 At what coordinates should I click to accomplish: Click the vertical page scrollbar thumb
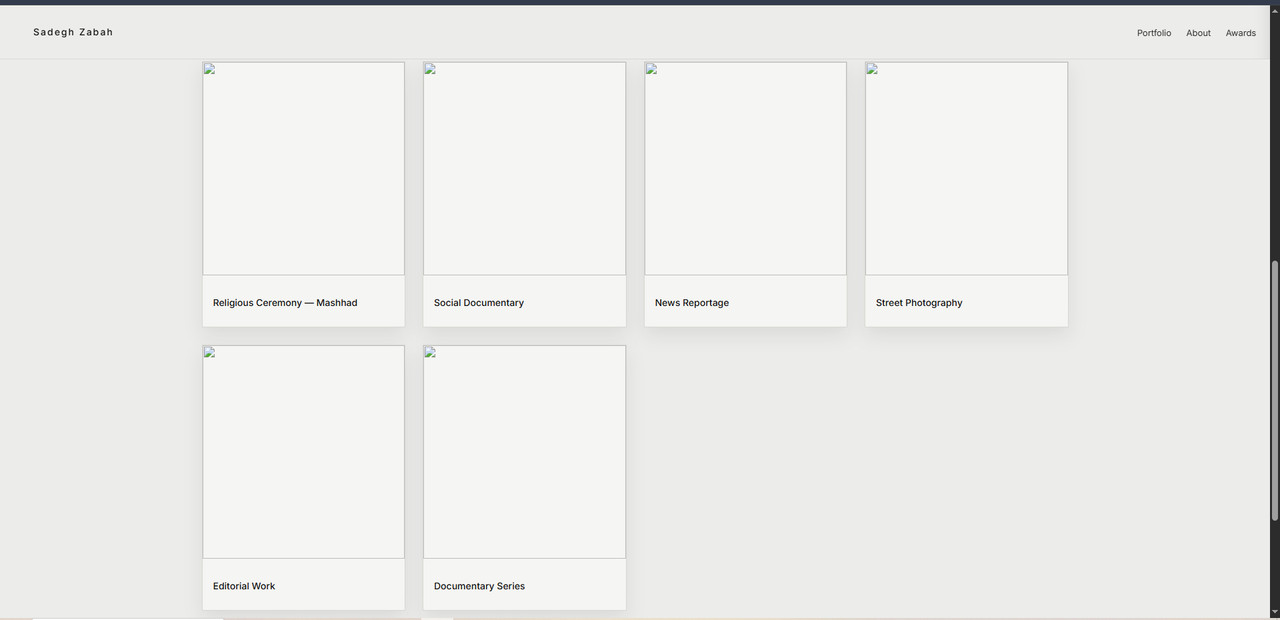(1274, 390)
